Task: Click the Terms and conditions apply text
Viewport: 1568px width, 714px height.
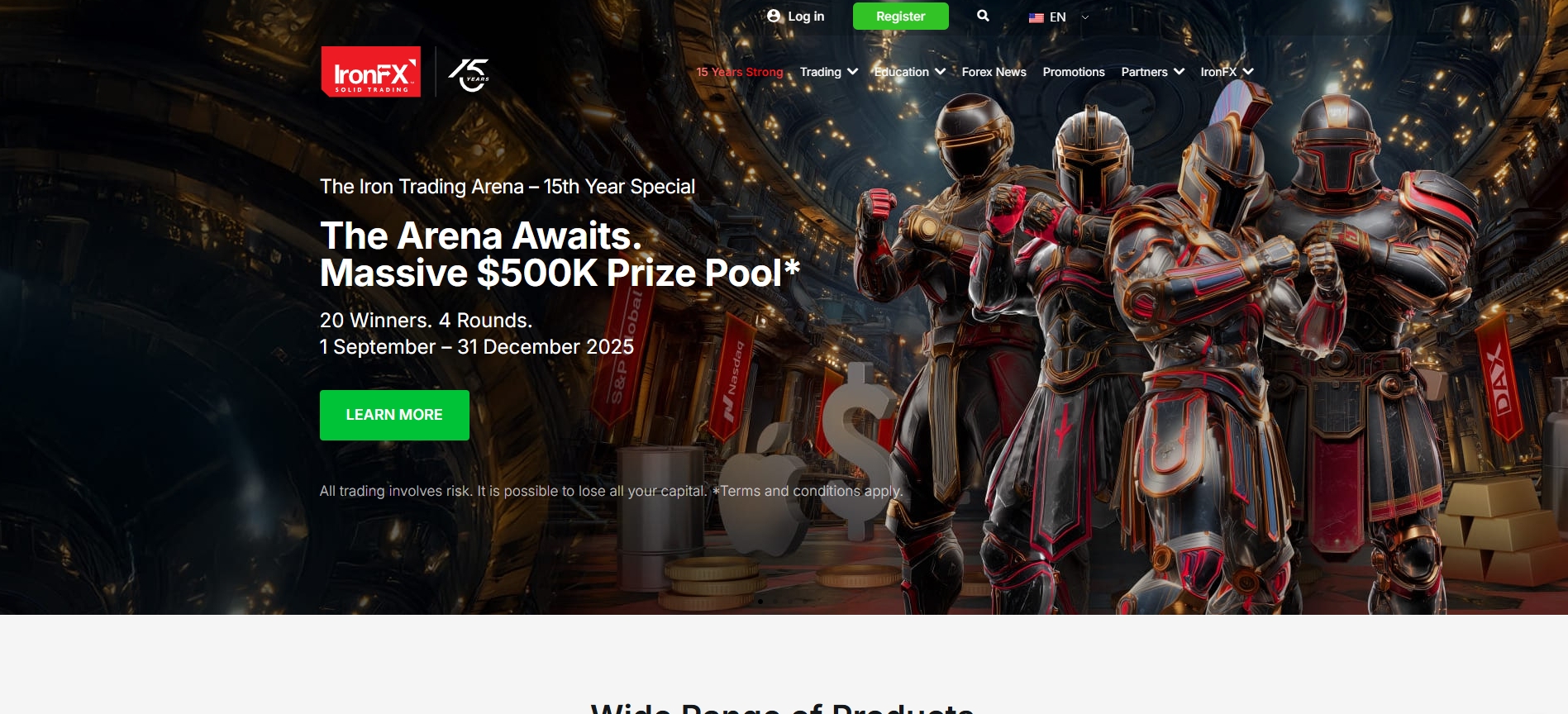Action: coord(810,491)
